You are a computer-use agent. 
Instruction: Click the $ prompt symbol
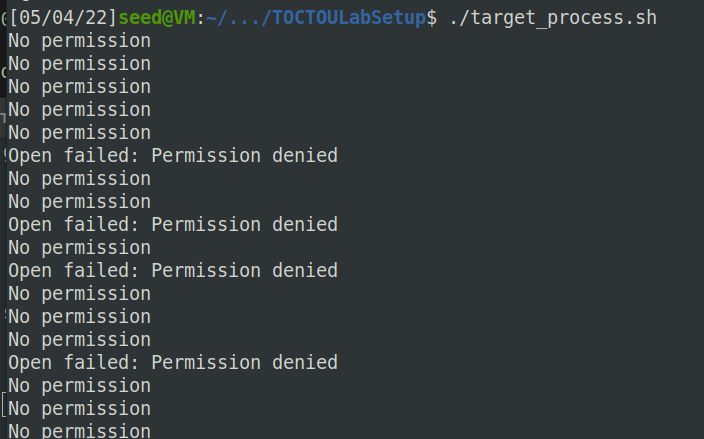click(x=431, y=18)
